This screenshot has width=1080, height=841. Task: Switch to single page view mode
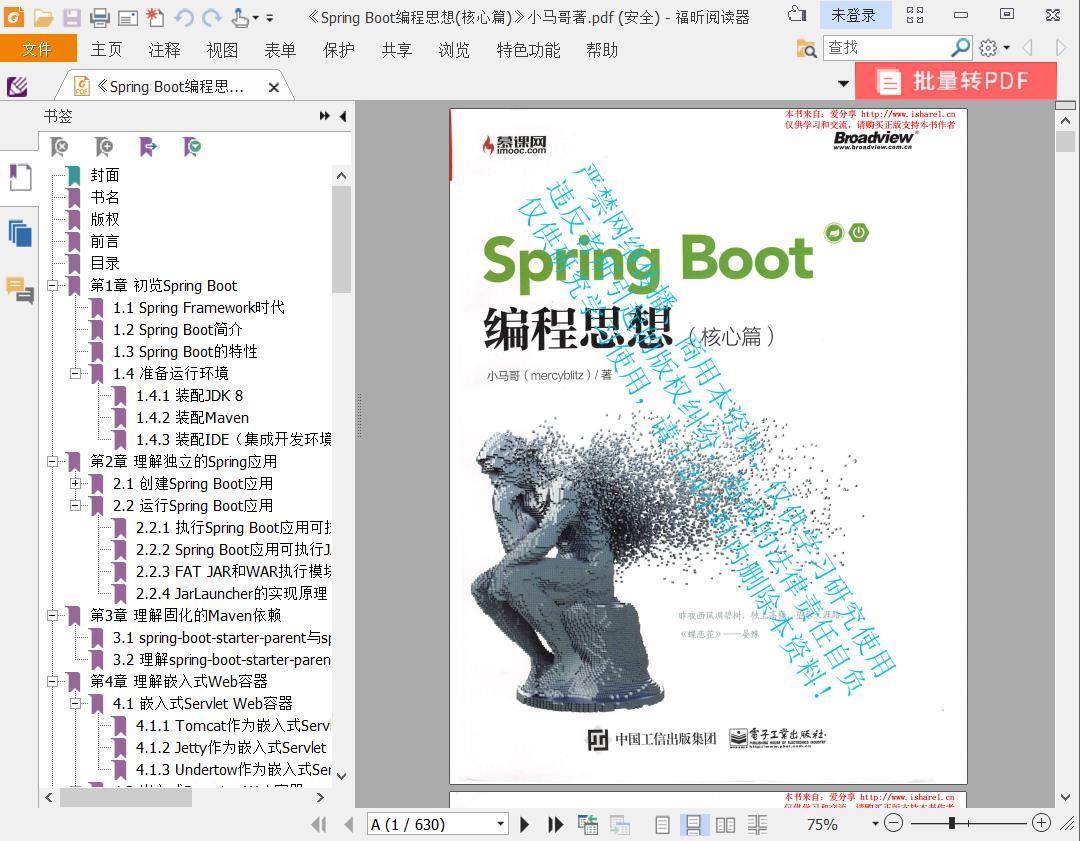click(662, 824)
